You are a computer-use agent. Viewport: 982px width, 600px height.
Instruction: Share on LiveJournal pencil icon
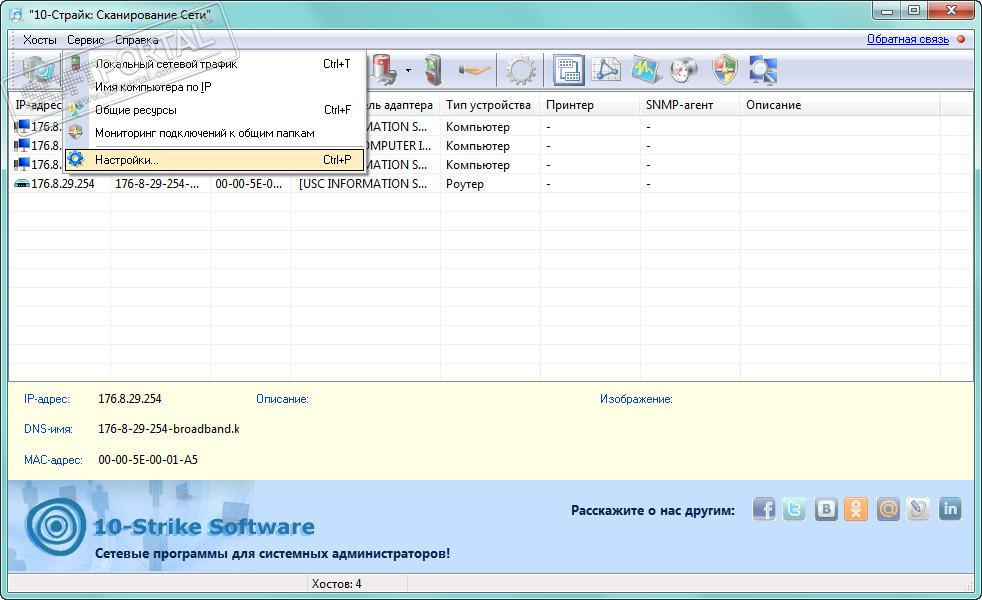coord(918,509)
